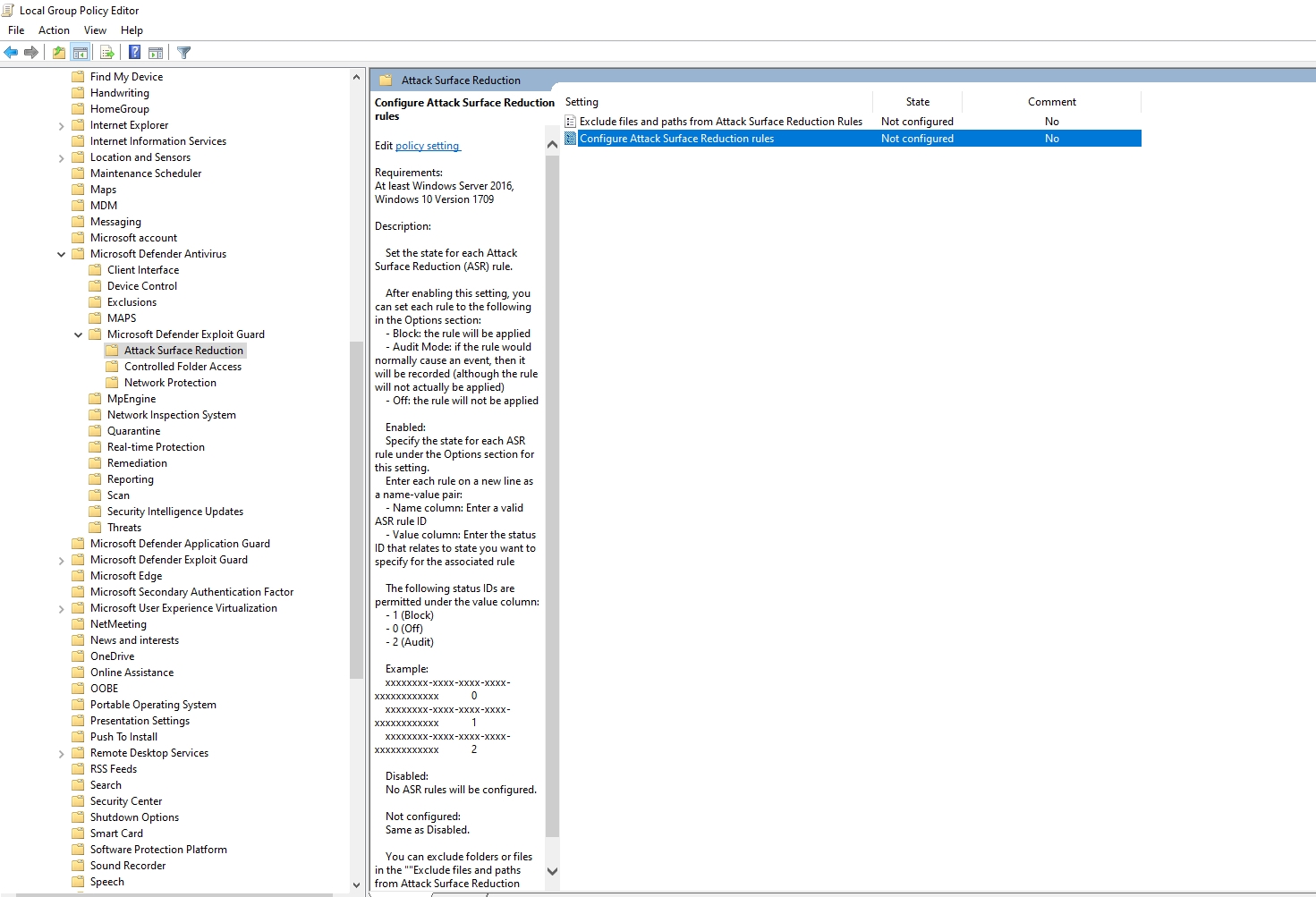Click the Export List toolbar icon
The image size is (1316, 897).
click(x=107, y=53)
